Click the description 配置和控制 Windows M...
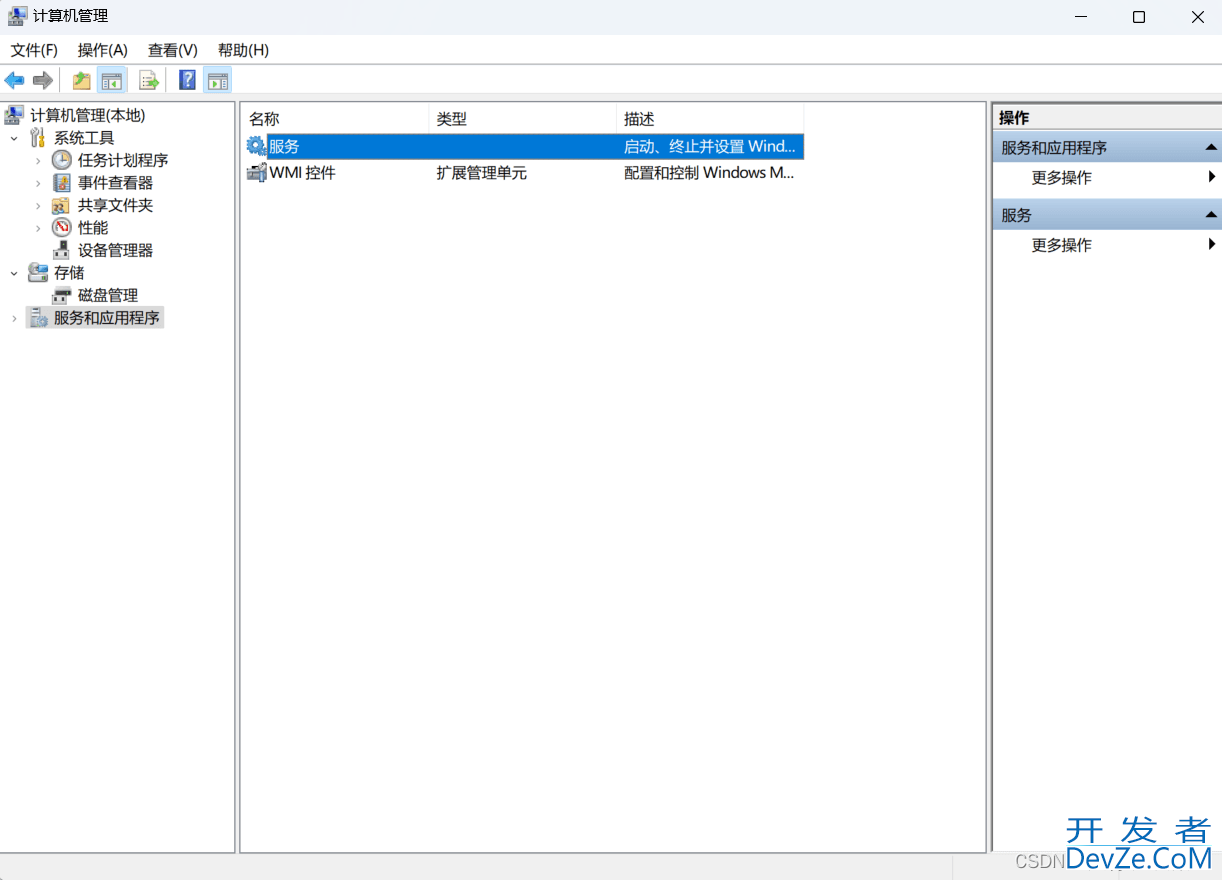The height and width of the screenshot is (880, 1222). pyautogui.click(x=709, y=173)
